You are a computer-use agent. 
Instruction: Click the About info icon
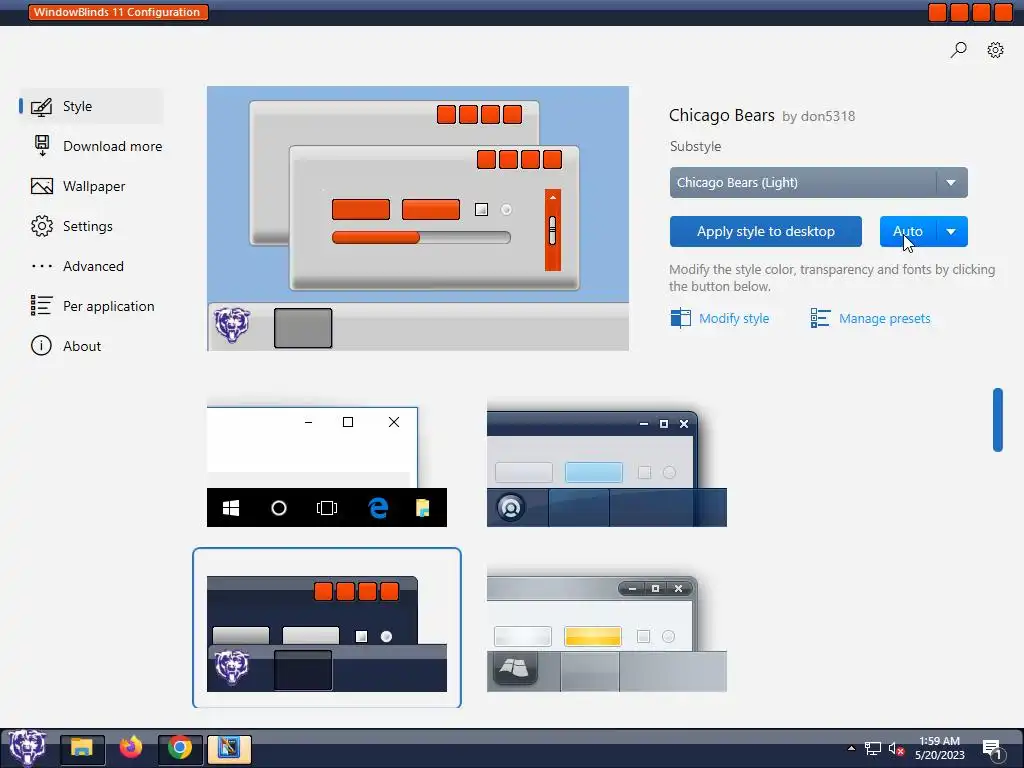click(x=41, y=345)
